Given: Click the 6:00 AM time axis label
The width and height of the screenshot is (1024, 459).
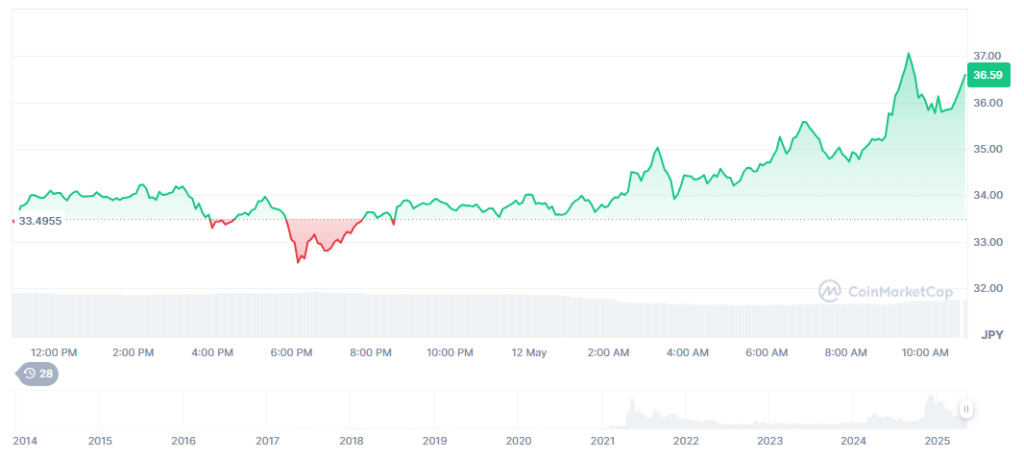Looking at the screenshot, I should pos(766,353).
